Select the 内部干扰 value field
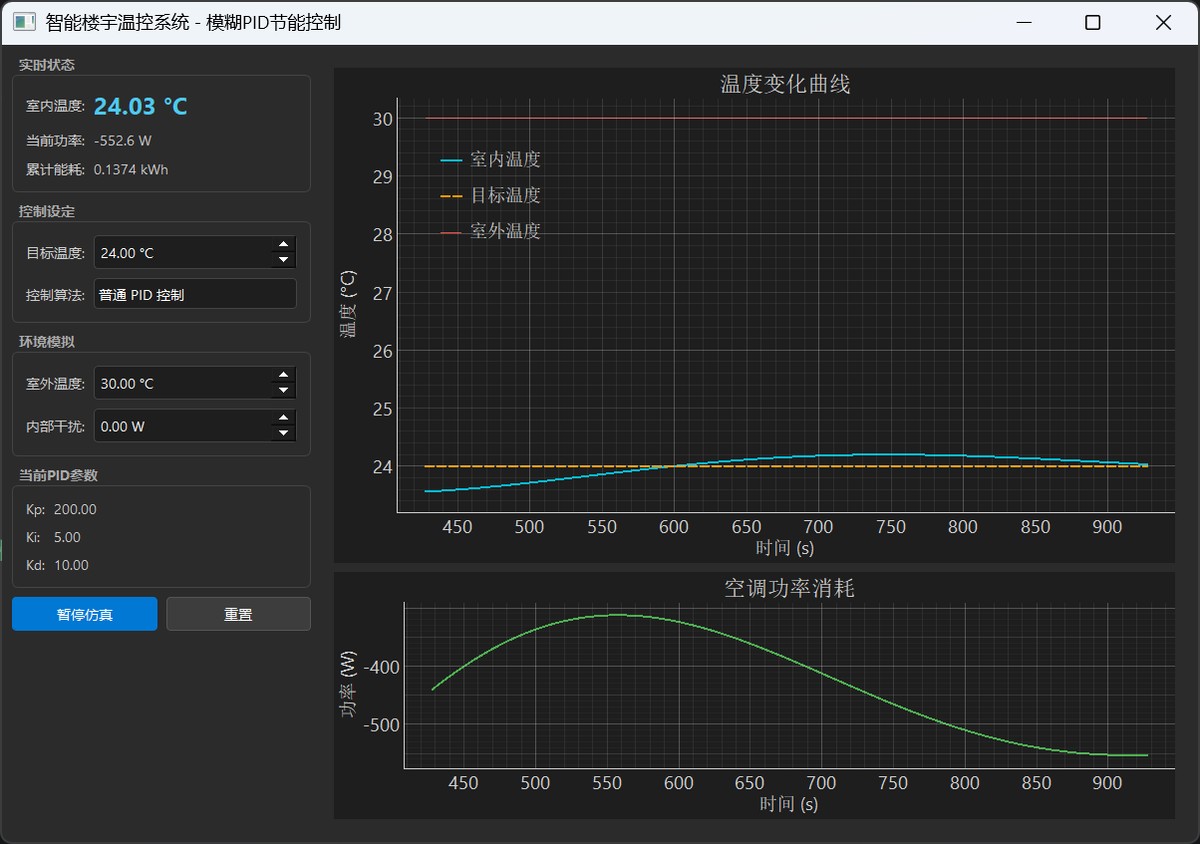The height and width of the screenshot is (844, 1200). (x=180, y=426)
